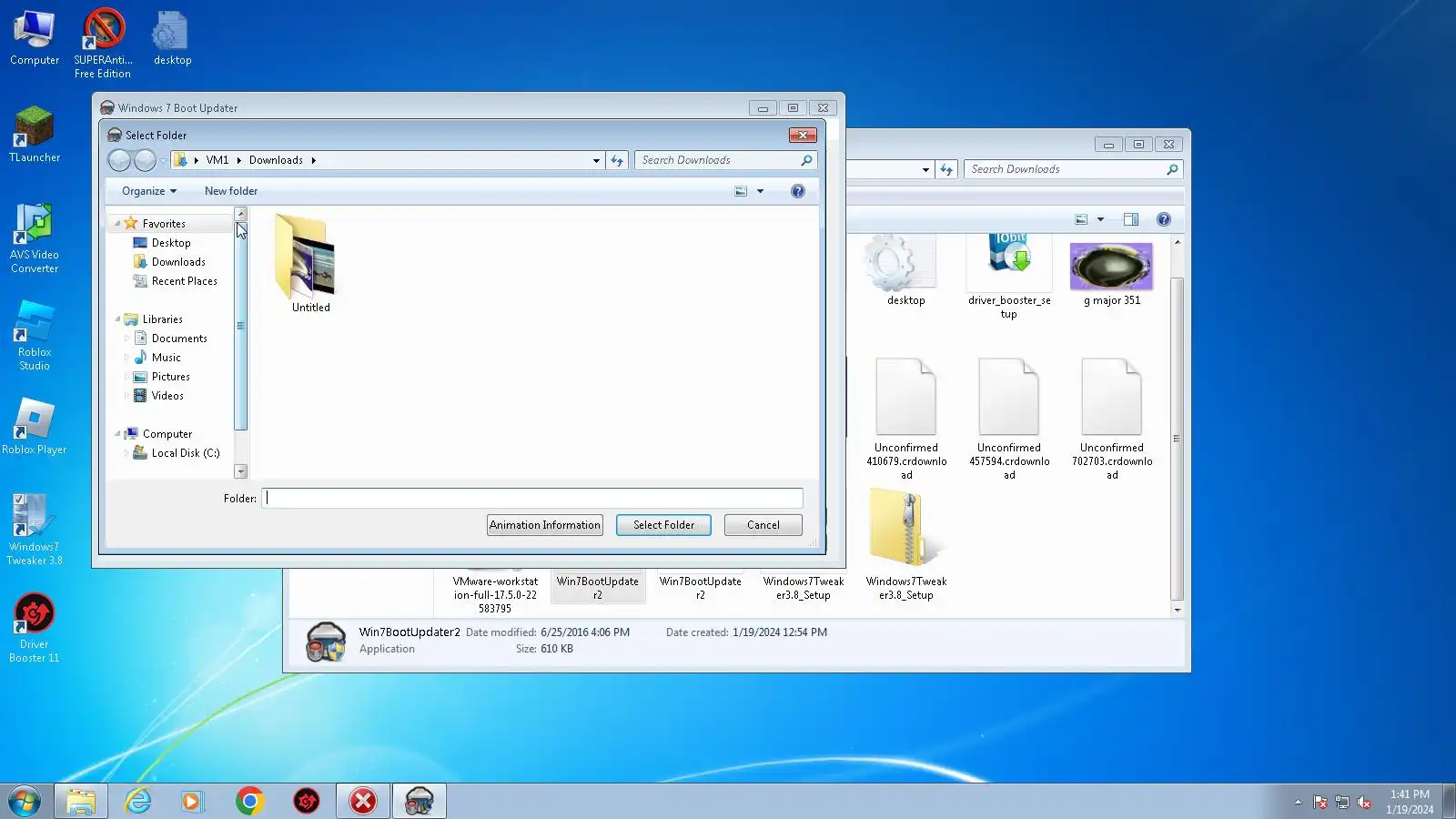
Task: Open the Computer desktop icon
Action: 35,37
